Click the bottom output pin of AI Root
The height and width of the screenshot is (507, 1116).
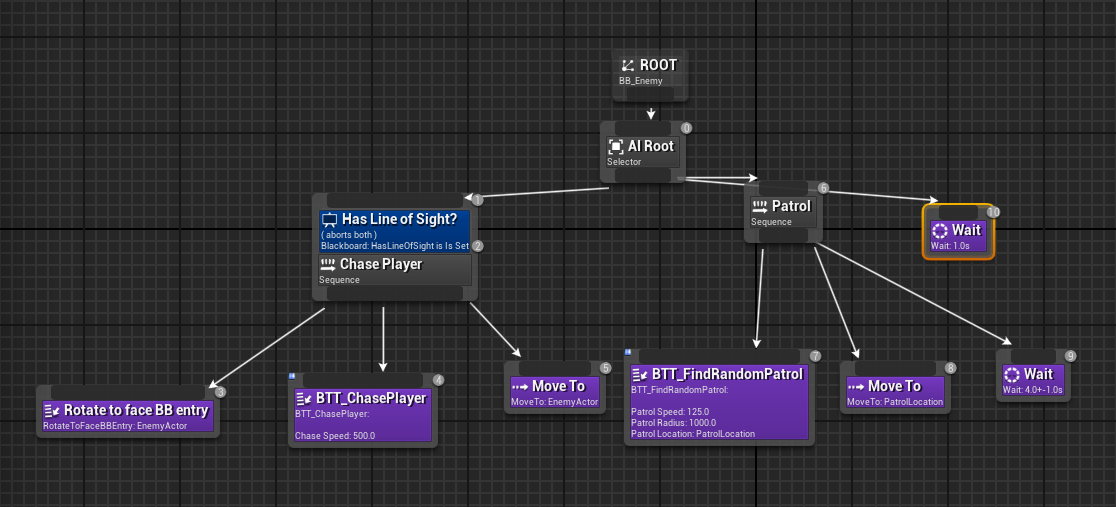point(643,176)
